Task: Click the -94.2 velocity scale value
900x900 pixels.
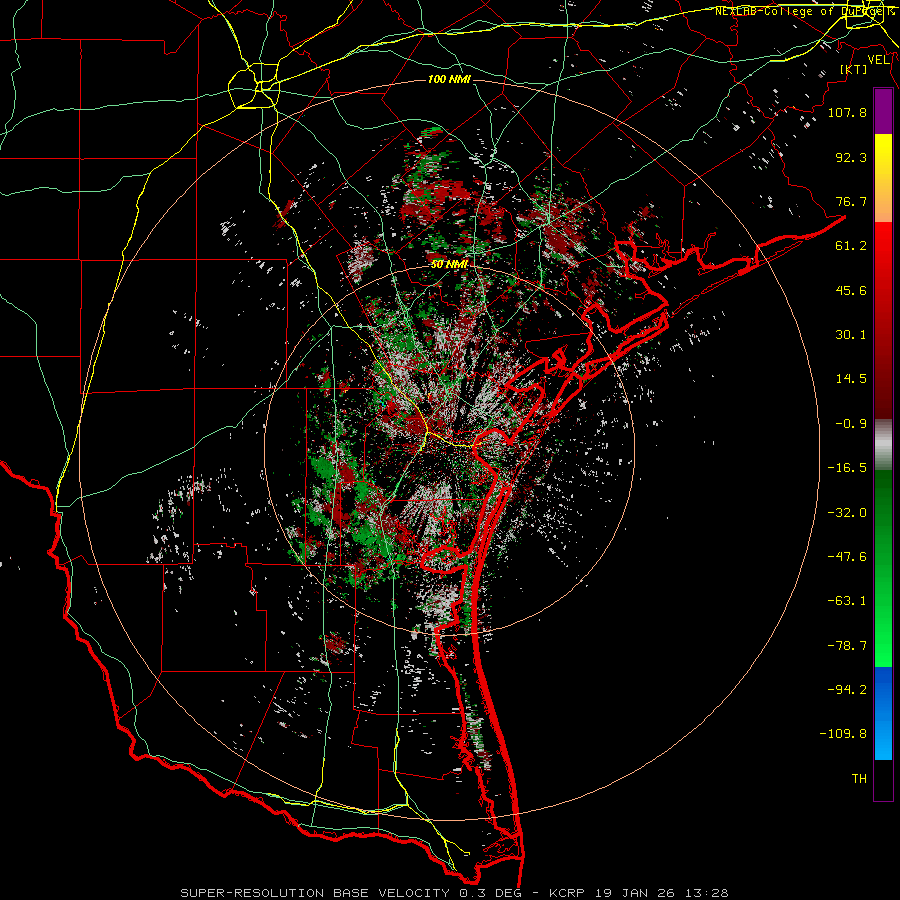Action: (x=847, y=690)
